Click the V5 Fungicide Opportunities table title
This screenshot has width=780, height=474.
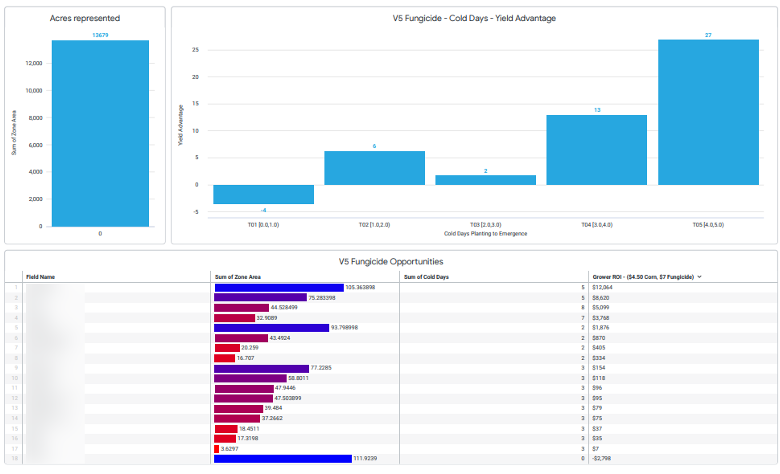pyautogui.click(x=389, y=261)
